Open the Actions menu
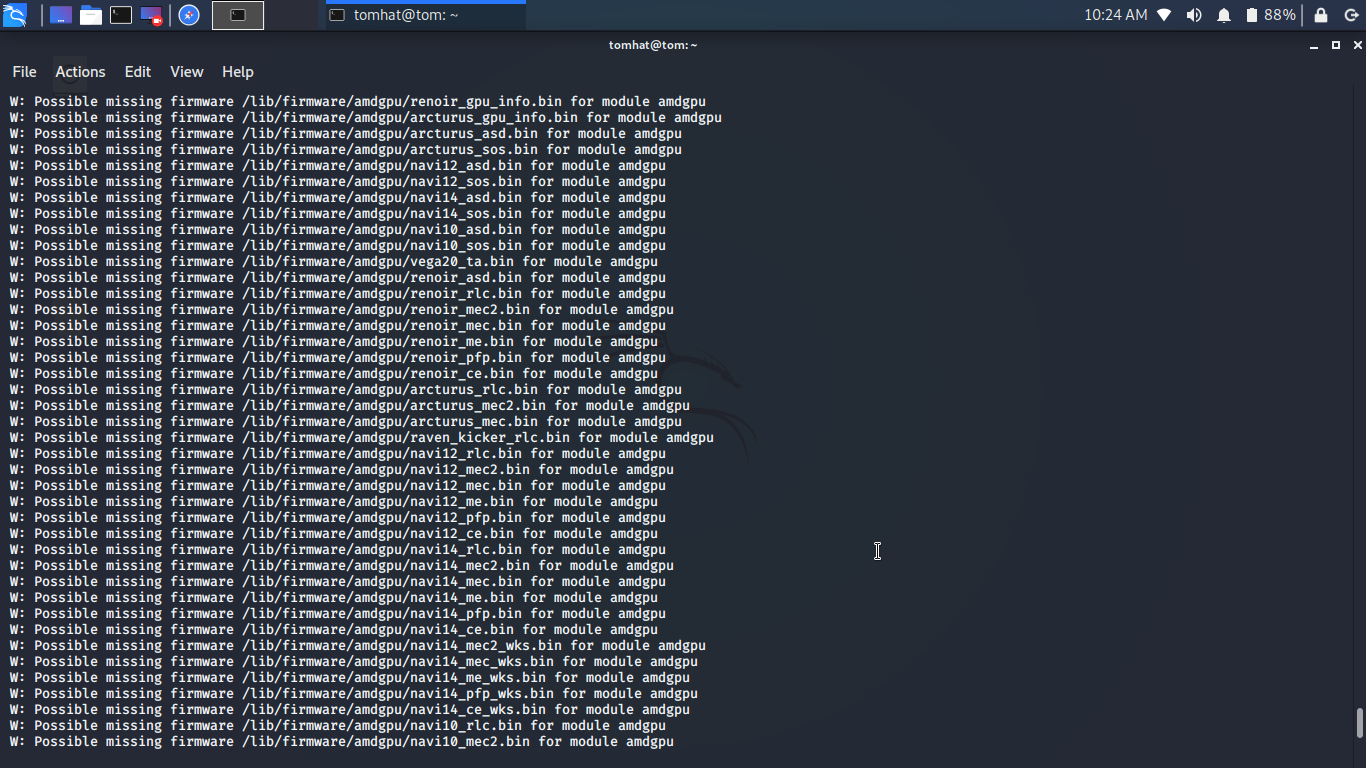Viewport: 1366px width, 768px height. [80, 72]
